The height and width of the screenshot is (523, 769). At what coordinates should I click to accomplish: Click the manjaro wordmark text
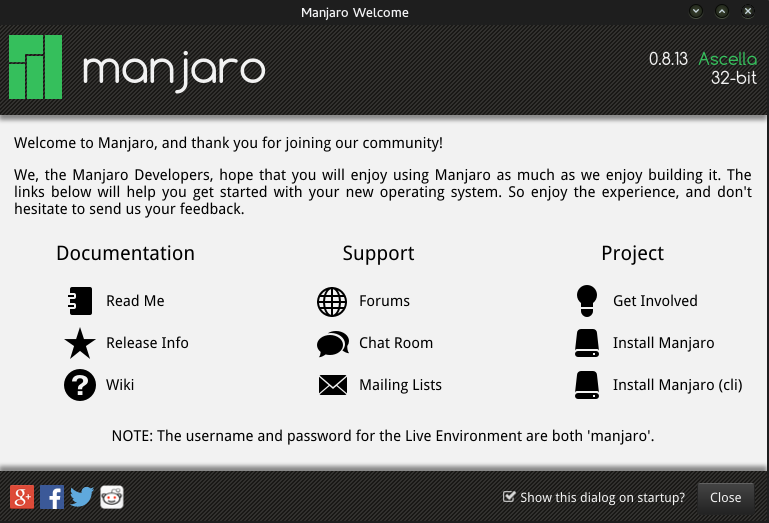coord(174,71)
